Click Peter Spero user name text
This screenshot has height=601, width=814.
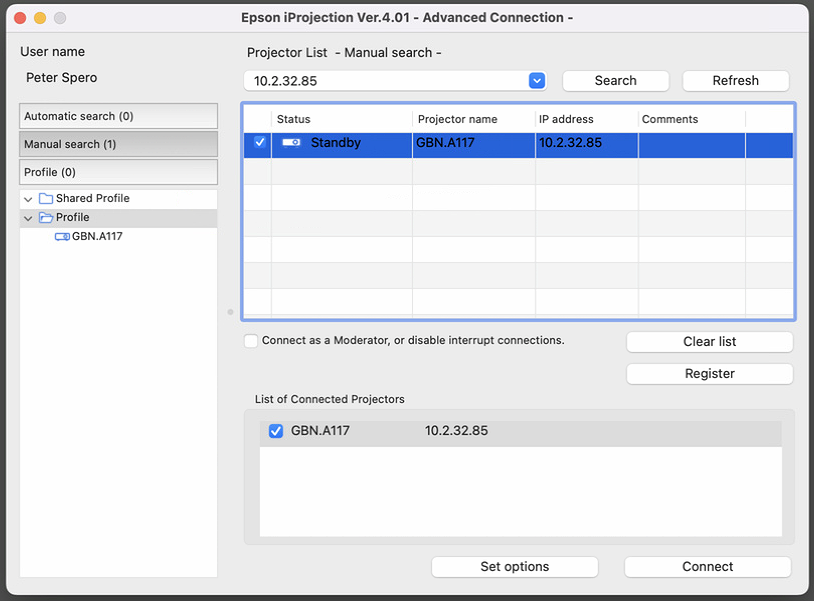click(62, 78)
